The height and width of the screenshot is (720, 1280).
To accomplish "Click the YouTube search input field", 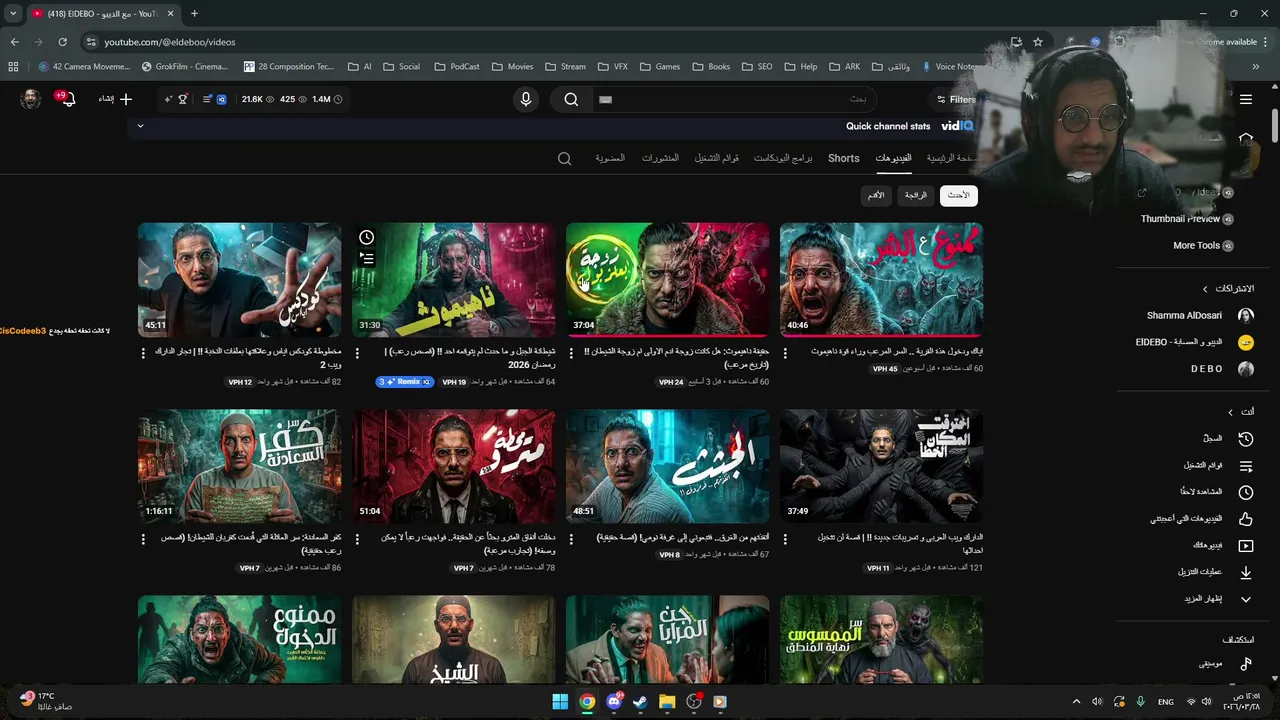I will [735, 99].
